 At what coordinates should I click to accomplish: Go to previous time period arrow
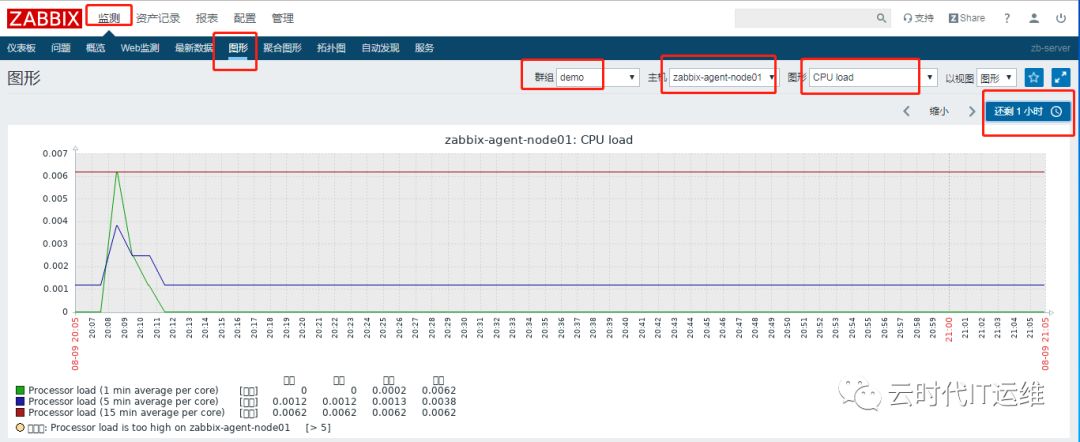click(x=906, y=112)
